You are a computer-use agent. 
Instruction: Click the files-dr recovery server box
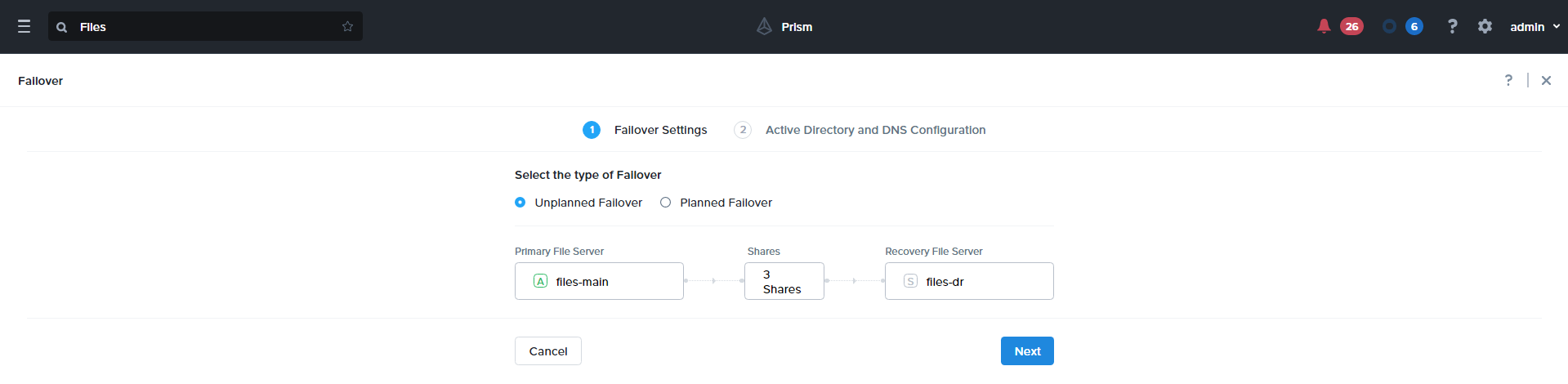click(x=969, y=281)
